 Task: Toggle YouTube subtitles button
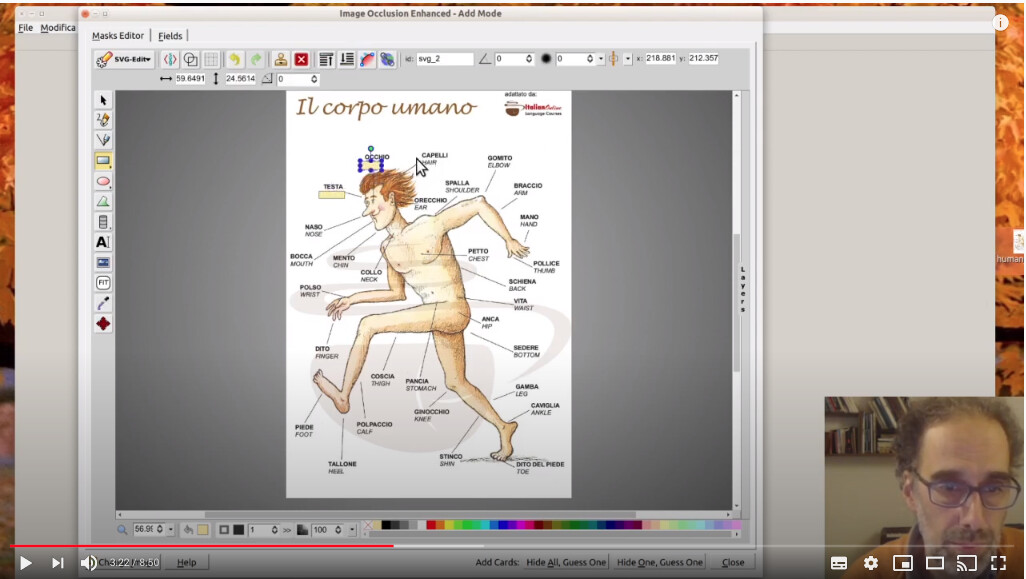pos(838,563)
